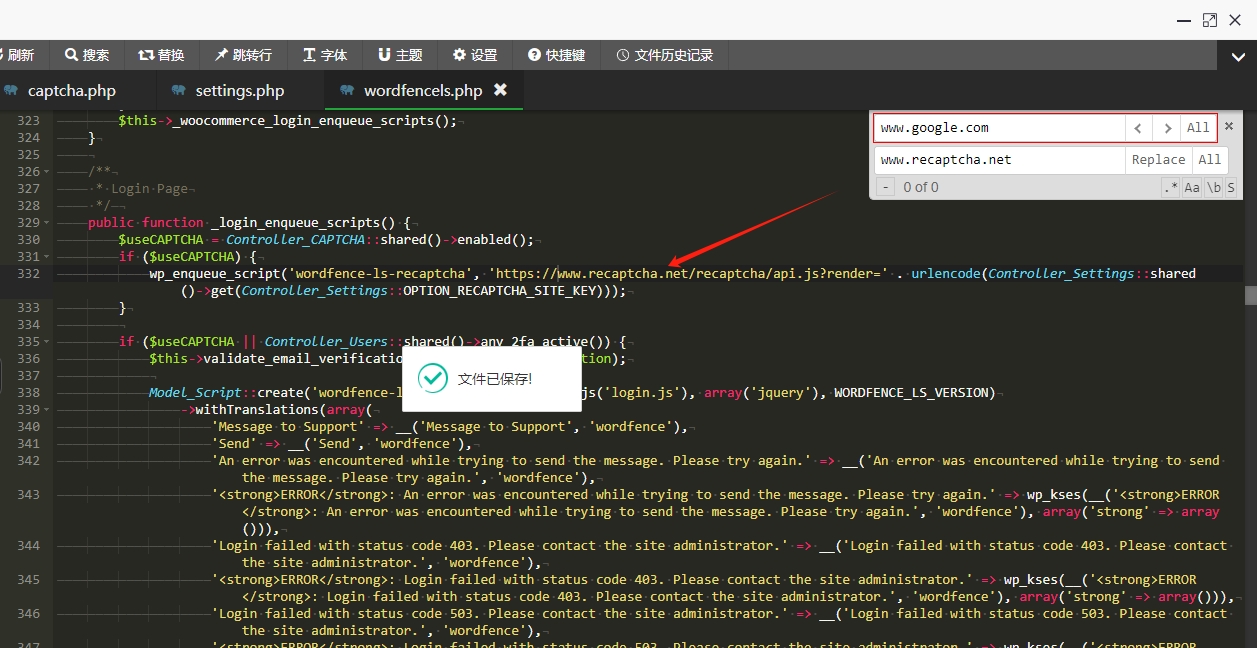Go to previous search match

[1138, 128]
